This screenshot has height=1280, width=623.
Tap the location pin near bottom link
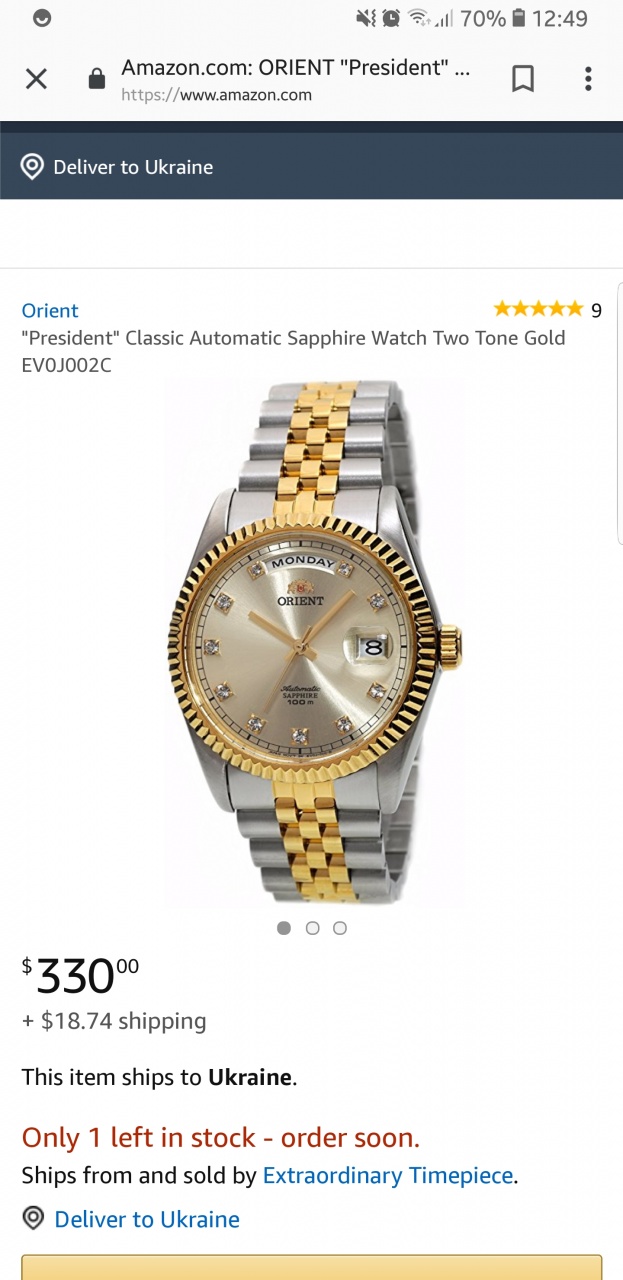click(33, 1218)
